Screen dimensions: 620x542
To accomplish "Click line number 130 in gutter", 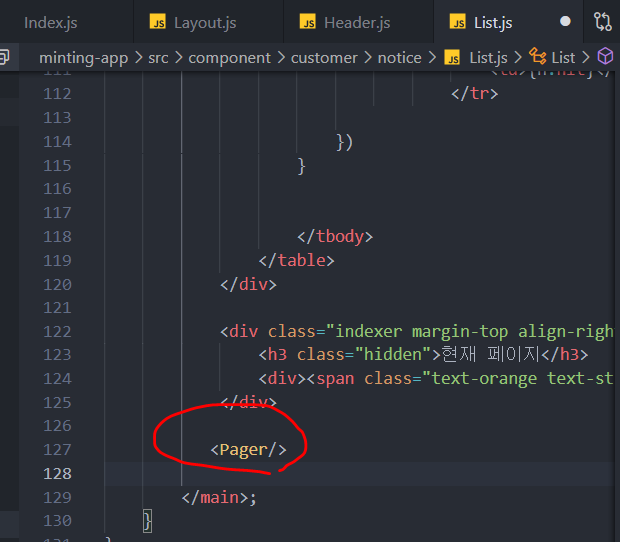I will click(57, 521).
